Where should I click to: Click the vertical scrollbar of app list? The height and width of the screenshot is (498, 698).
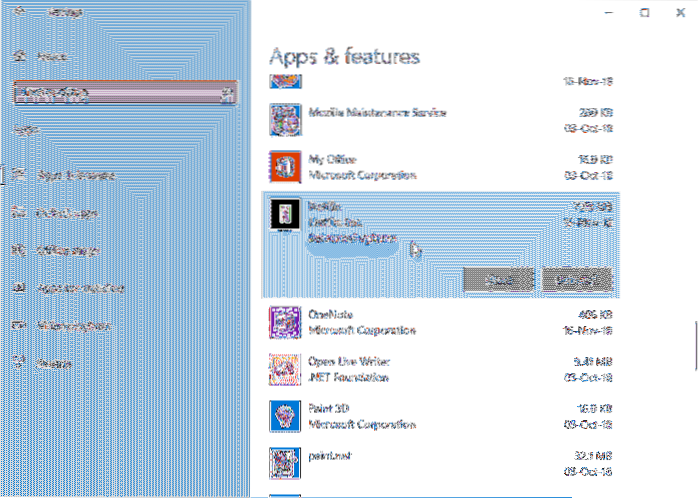(695, 346)
